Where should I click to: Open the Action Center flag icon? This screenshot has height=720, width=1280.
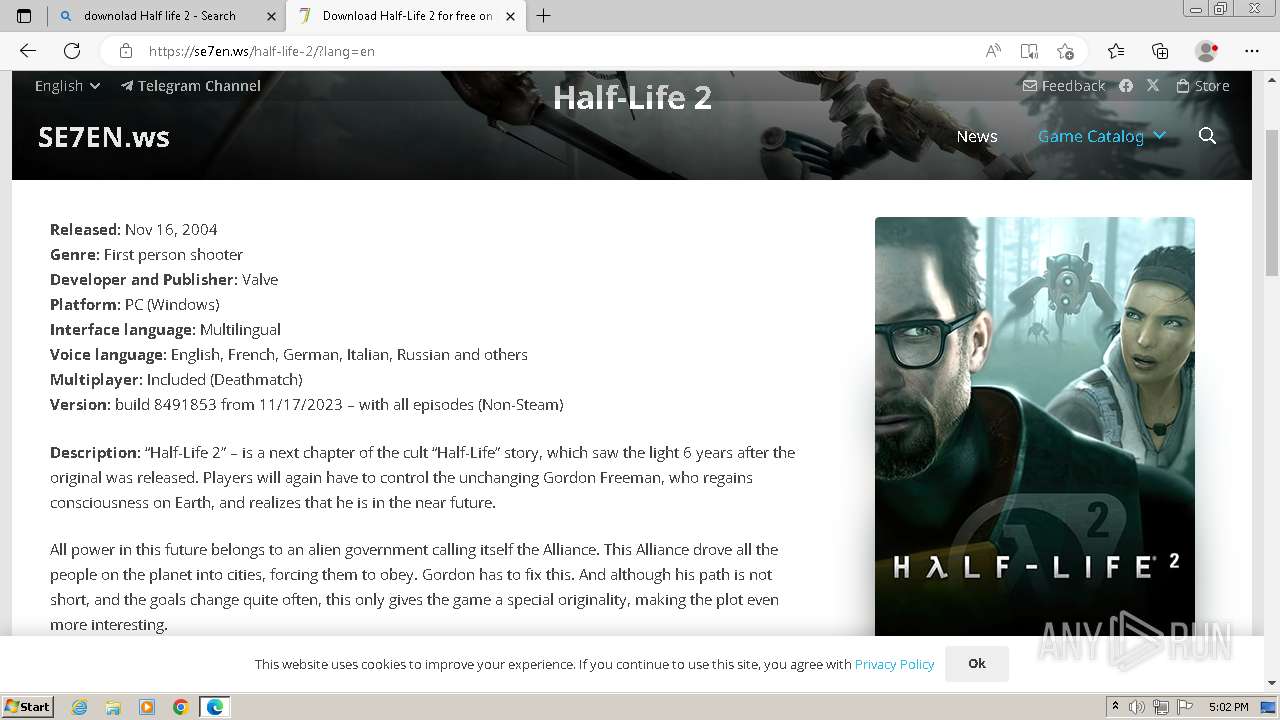[x=1185, y=707]
